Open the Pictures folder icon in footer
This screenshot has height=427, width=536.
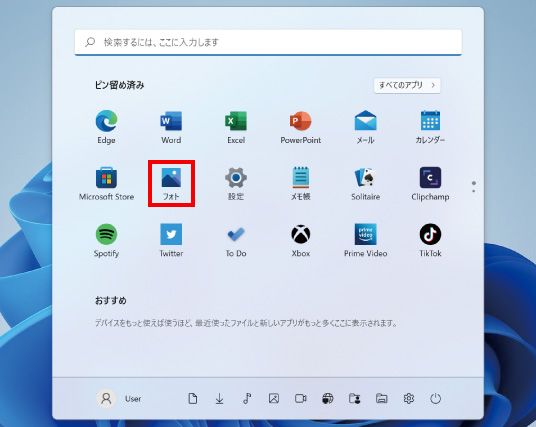pos(274,398)
